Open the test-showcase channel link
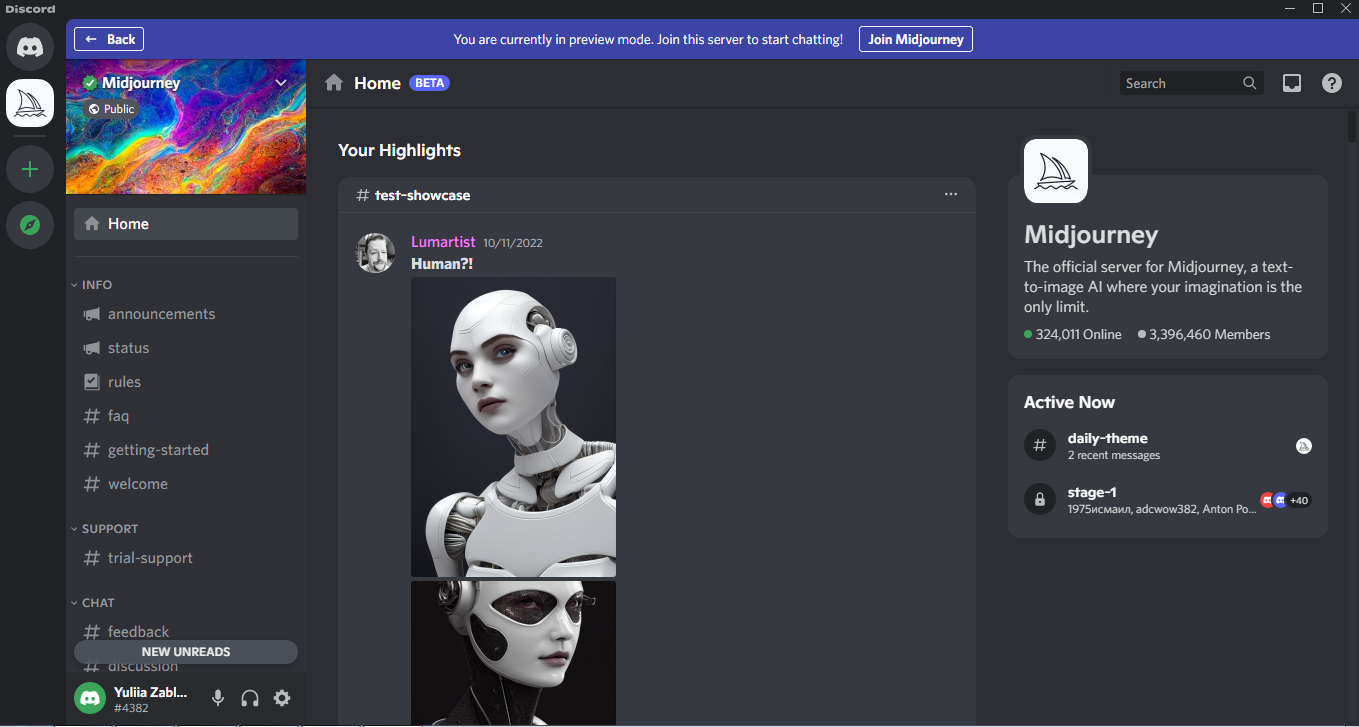This screenshot has height=727, width=1359. coord(422,195)
